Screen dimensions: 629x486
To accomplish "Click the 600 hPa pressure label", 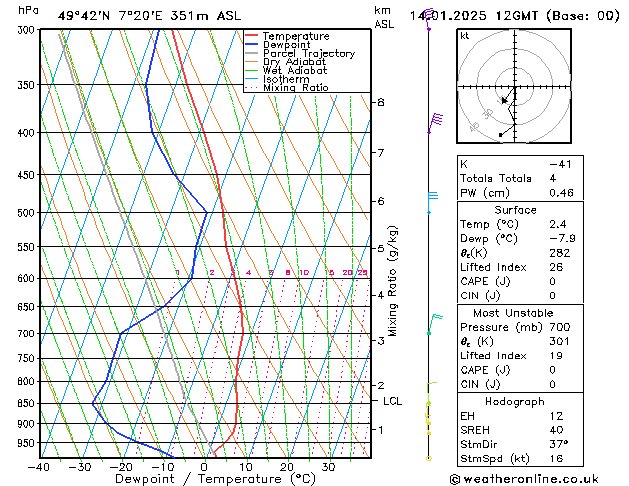I will (28, 278).
